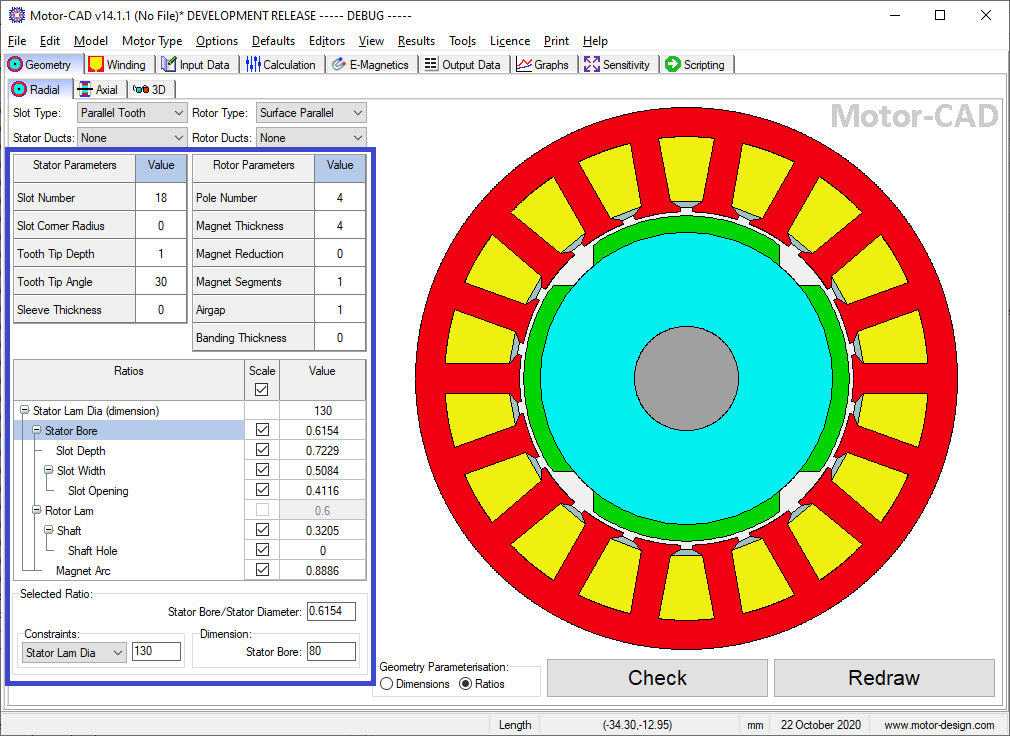Open the Results menu
The image size is (1010, 736).
click(416, 41)
